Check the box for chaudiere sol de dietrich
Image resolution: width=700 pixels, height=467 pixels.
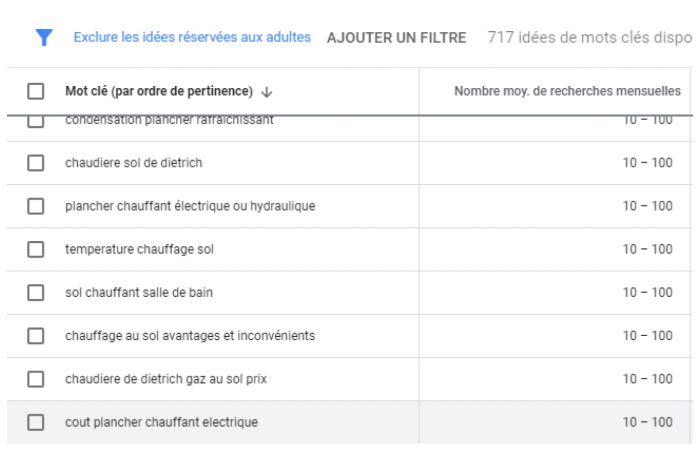[36, 163]
